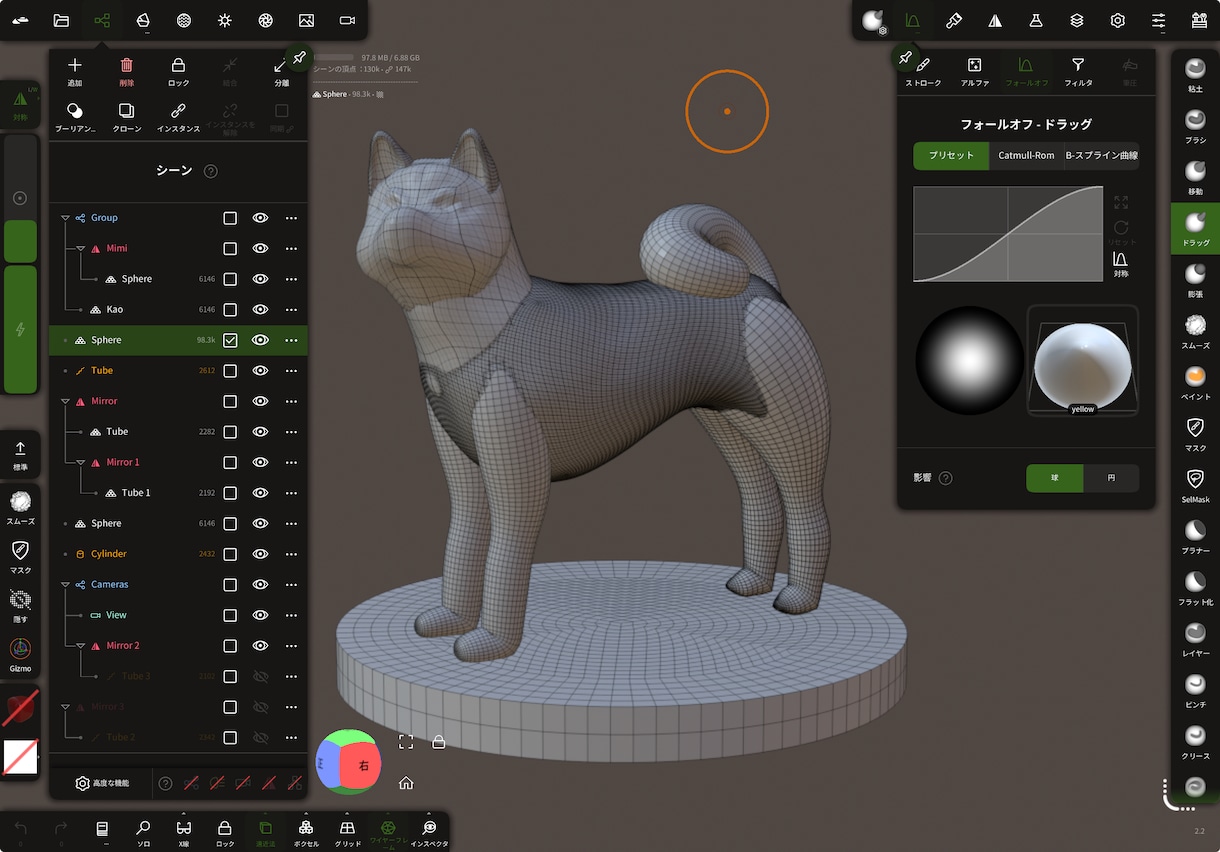
Task: Select the クリース (Crease) tool
Action: [1195, 743]
